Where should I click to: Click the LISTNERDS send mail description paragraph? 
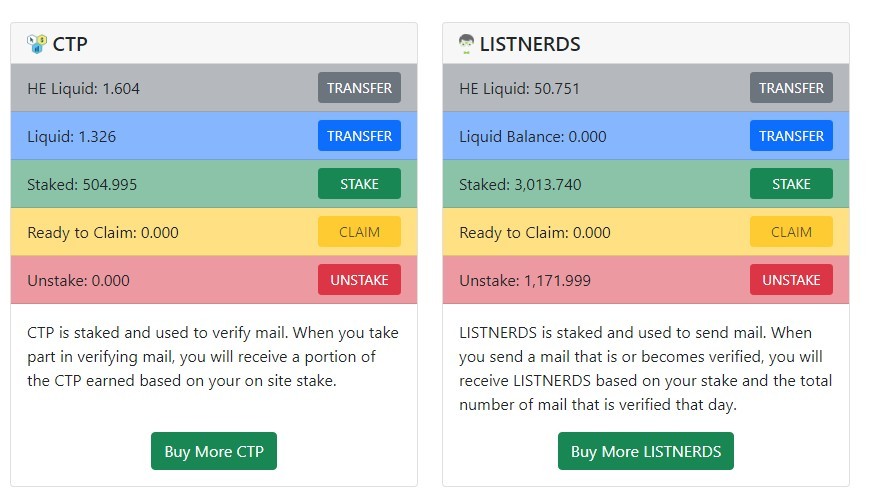[646, 368]
